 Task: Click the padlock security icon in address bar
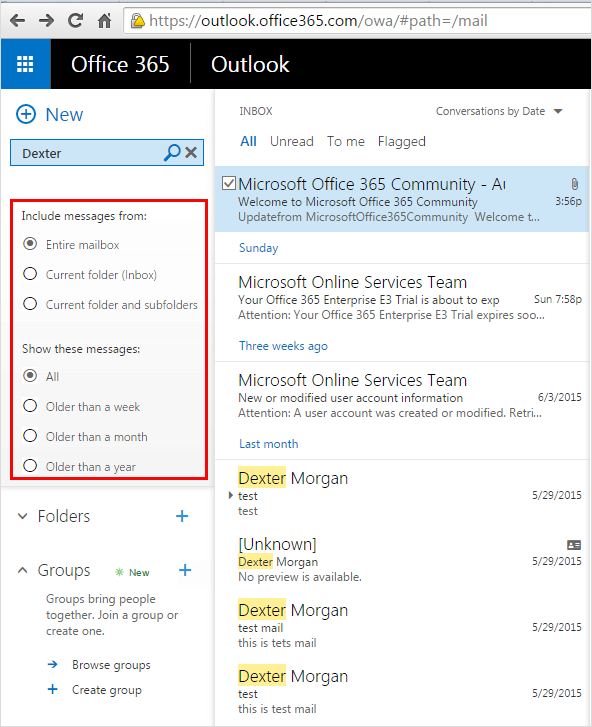pyautogui.click(x=137, y=20)
